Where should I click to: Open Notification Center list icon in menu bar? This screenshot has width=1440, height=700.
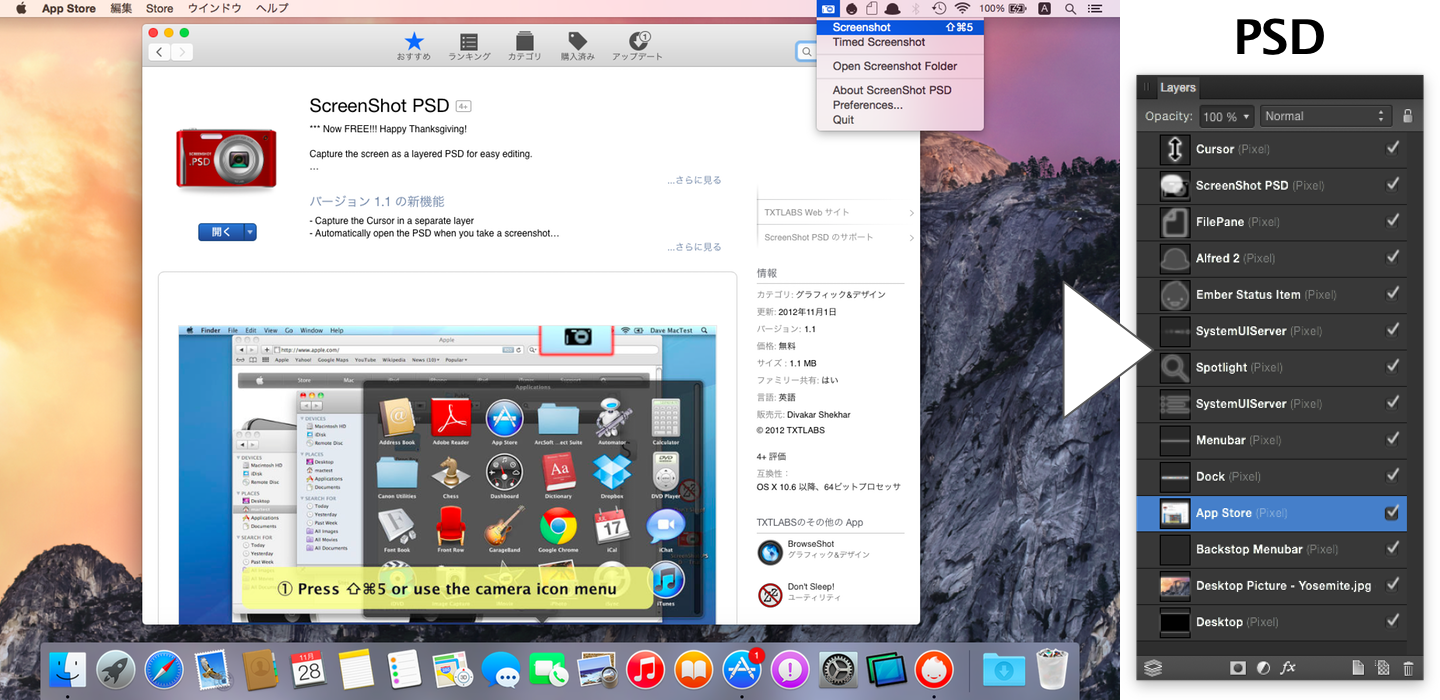coord(1096,8)
